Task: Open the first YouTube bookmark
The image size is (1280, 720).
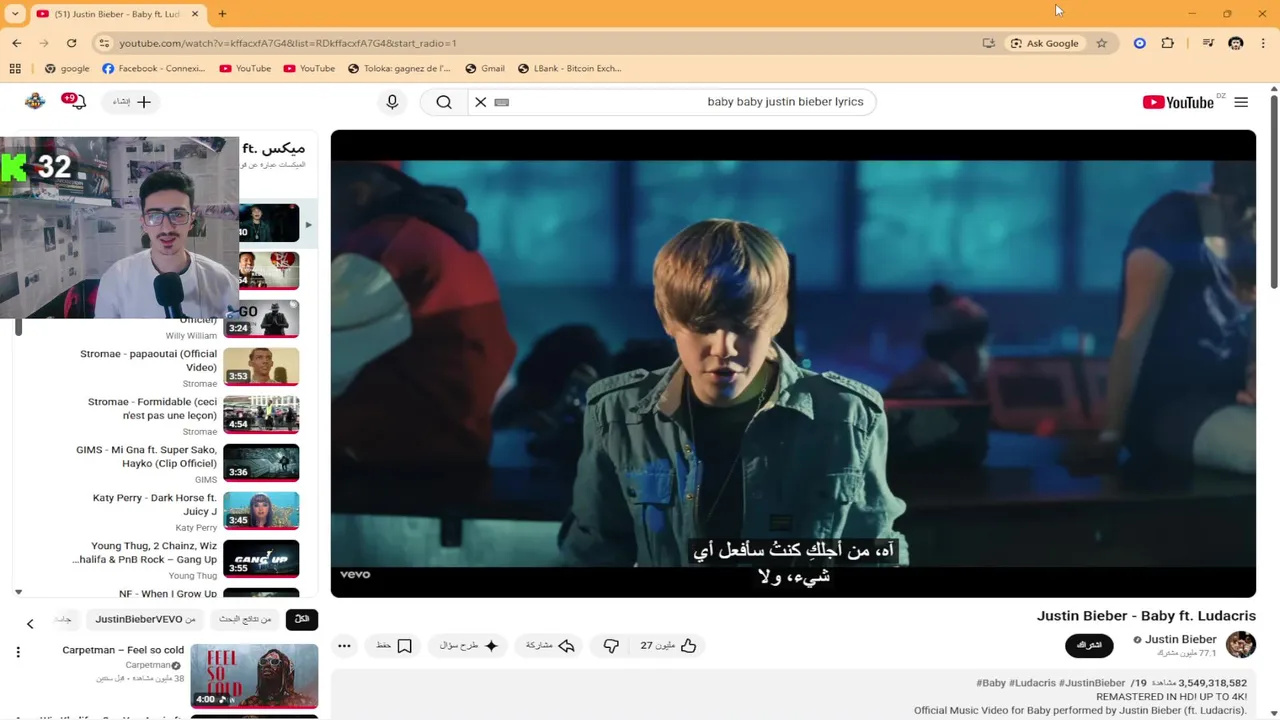Action: [245, 69]
